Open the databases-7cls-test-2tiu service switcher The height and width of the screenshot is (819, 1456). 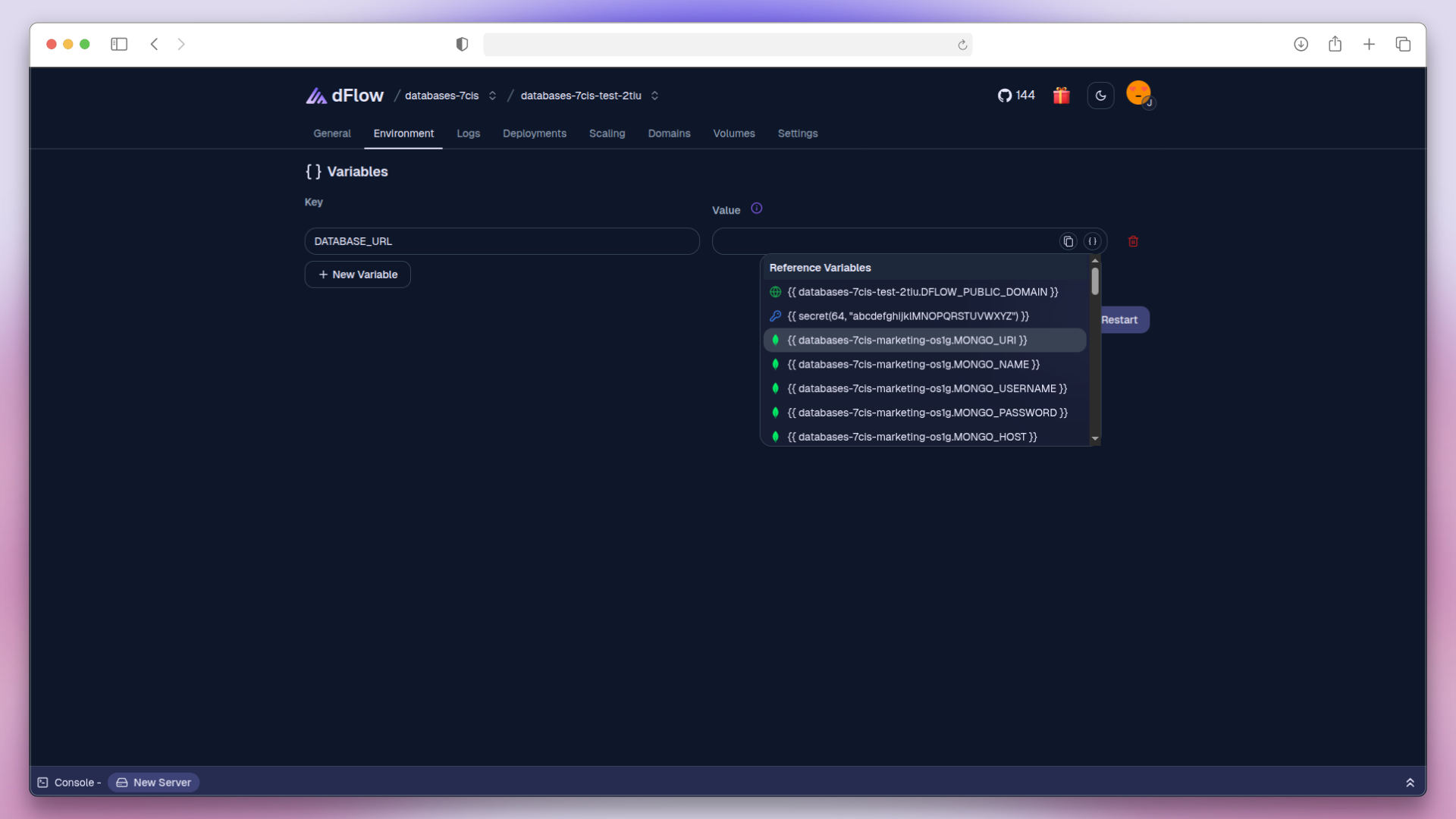[x=654, y=96]
